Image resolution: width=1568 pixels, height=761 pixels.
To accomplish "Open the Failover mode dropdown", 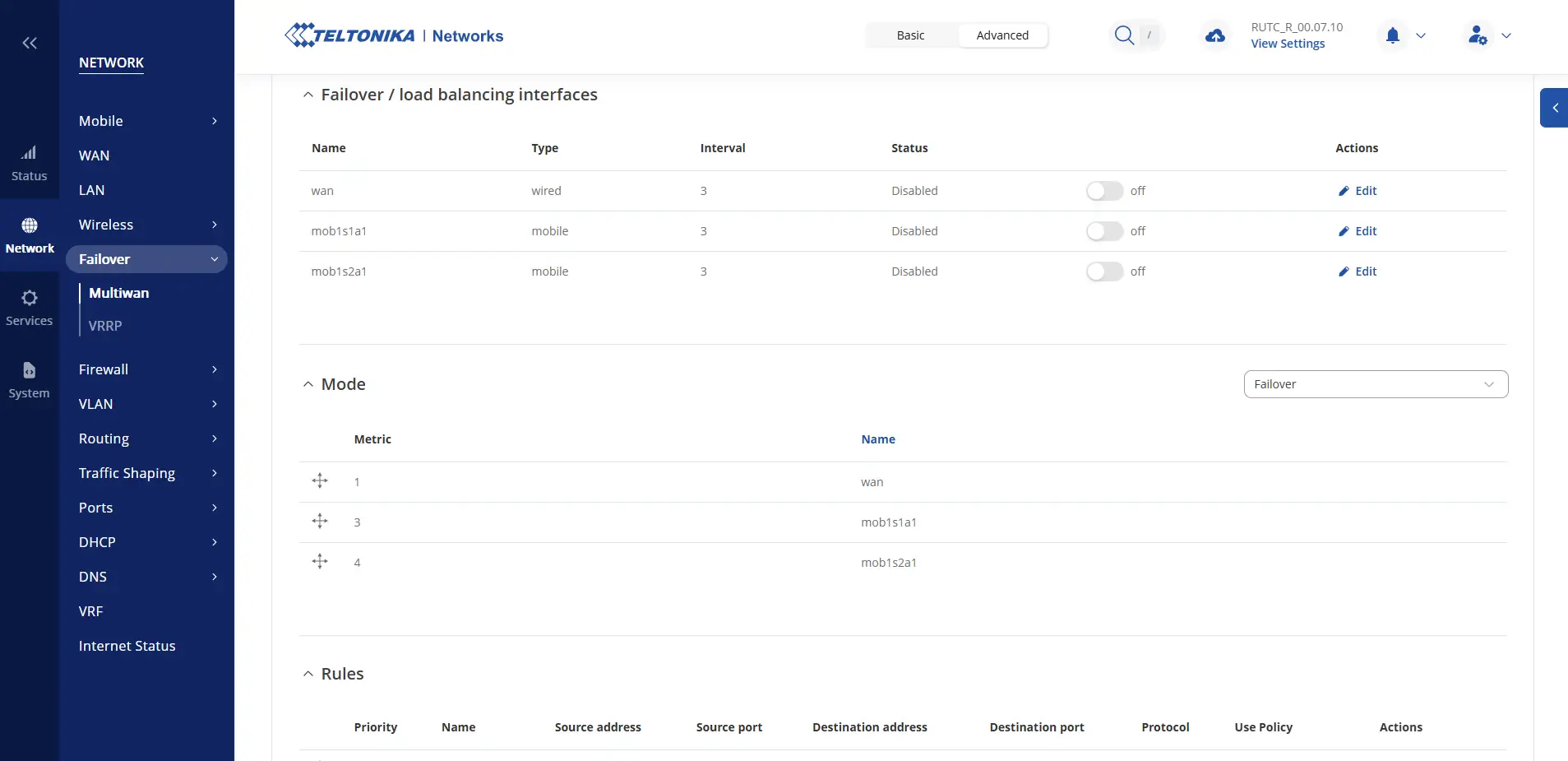I will [x=1375, y=384].
